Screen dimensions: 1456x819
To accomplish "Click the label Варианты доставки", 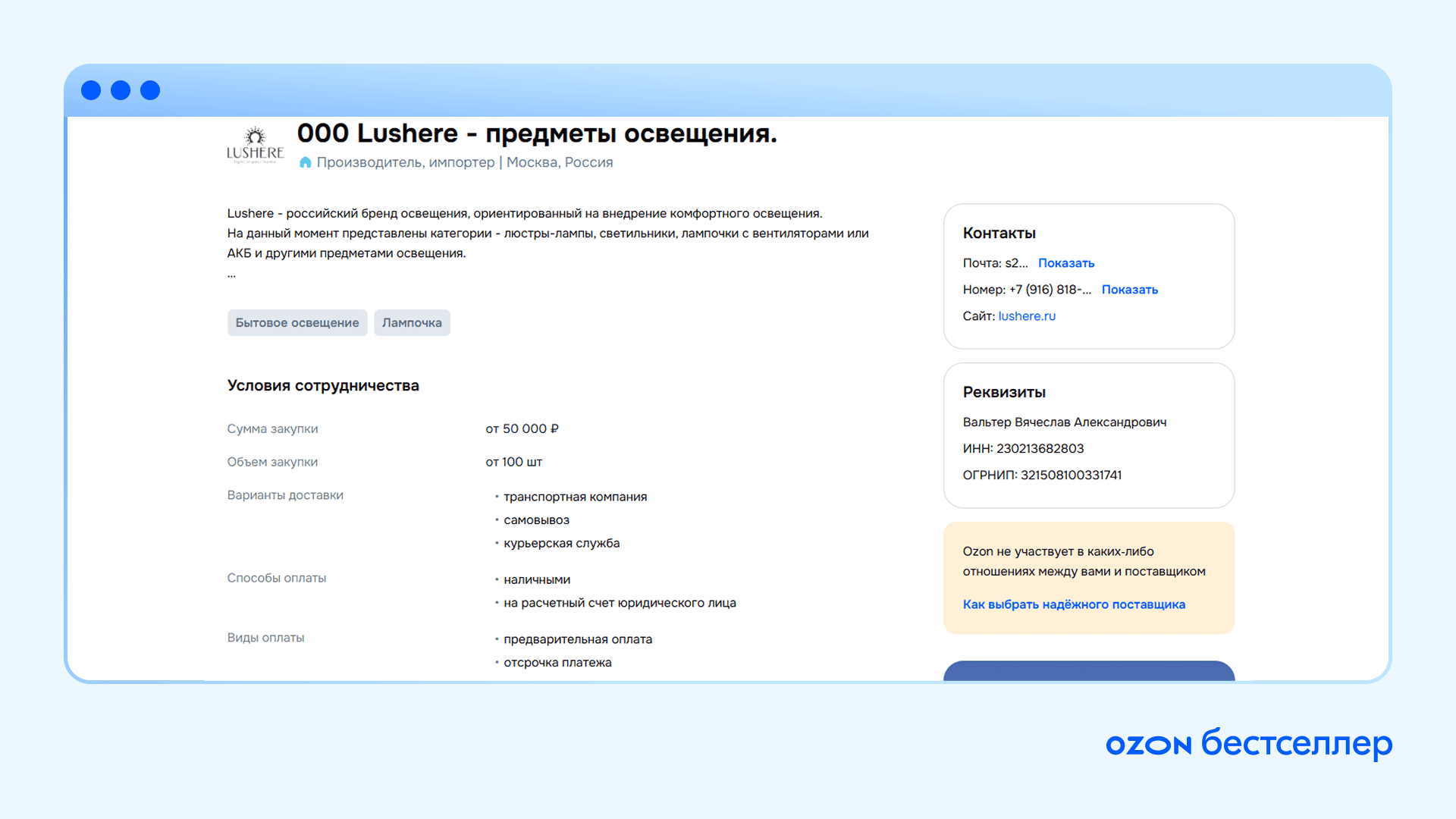I will tap(285, 495).
